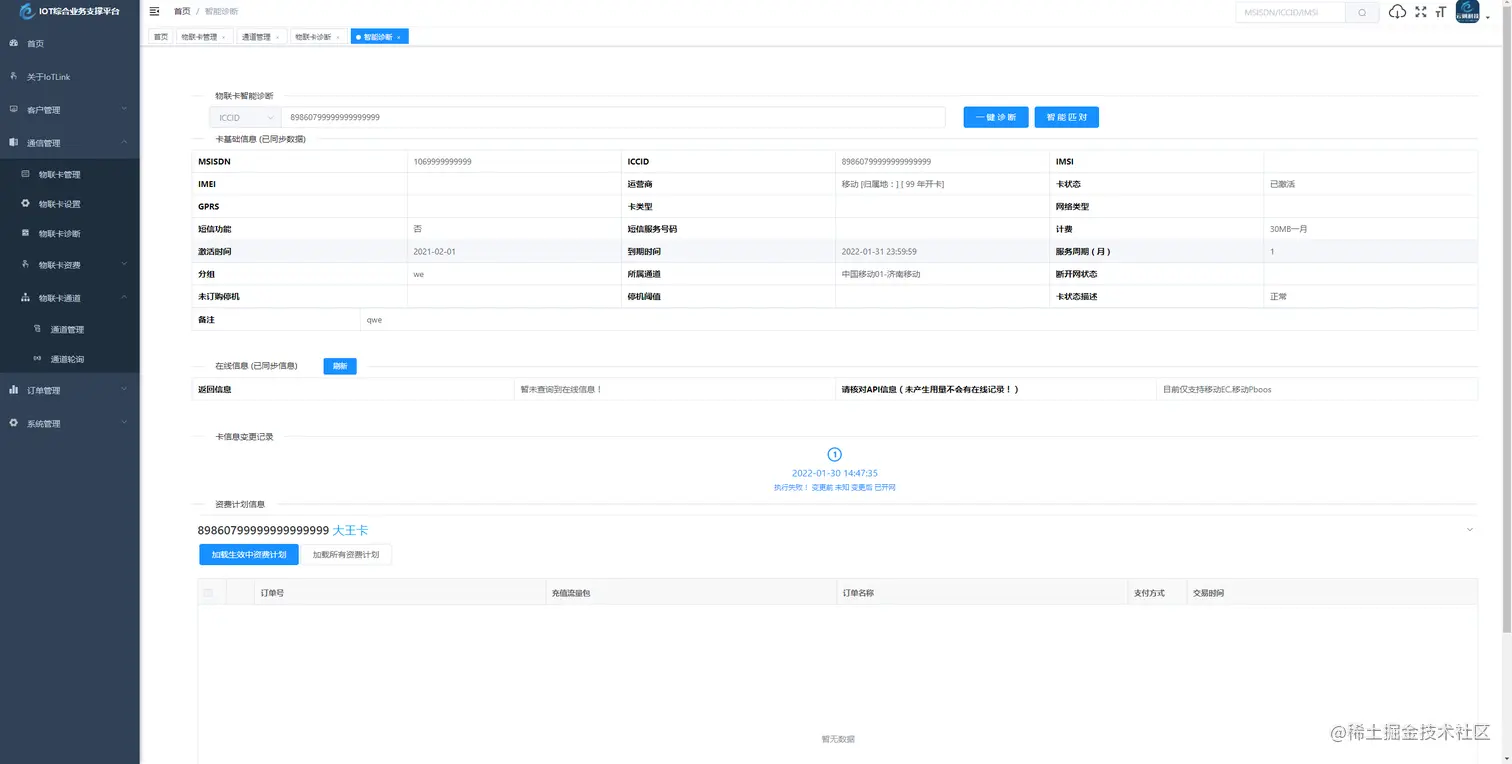Click 加载生效中资费计划 button

pos(248,554)
